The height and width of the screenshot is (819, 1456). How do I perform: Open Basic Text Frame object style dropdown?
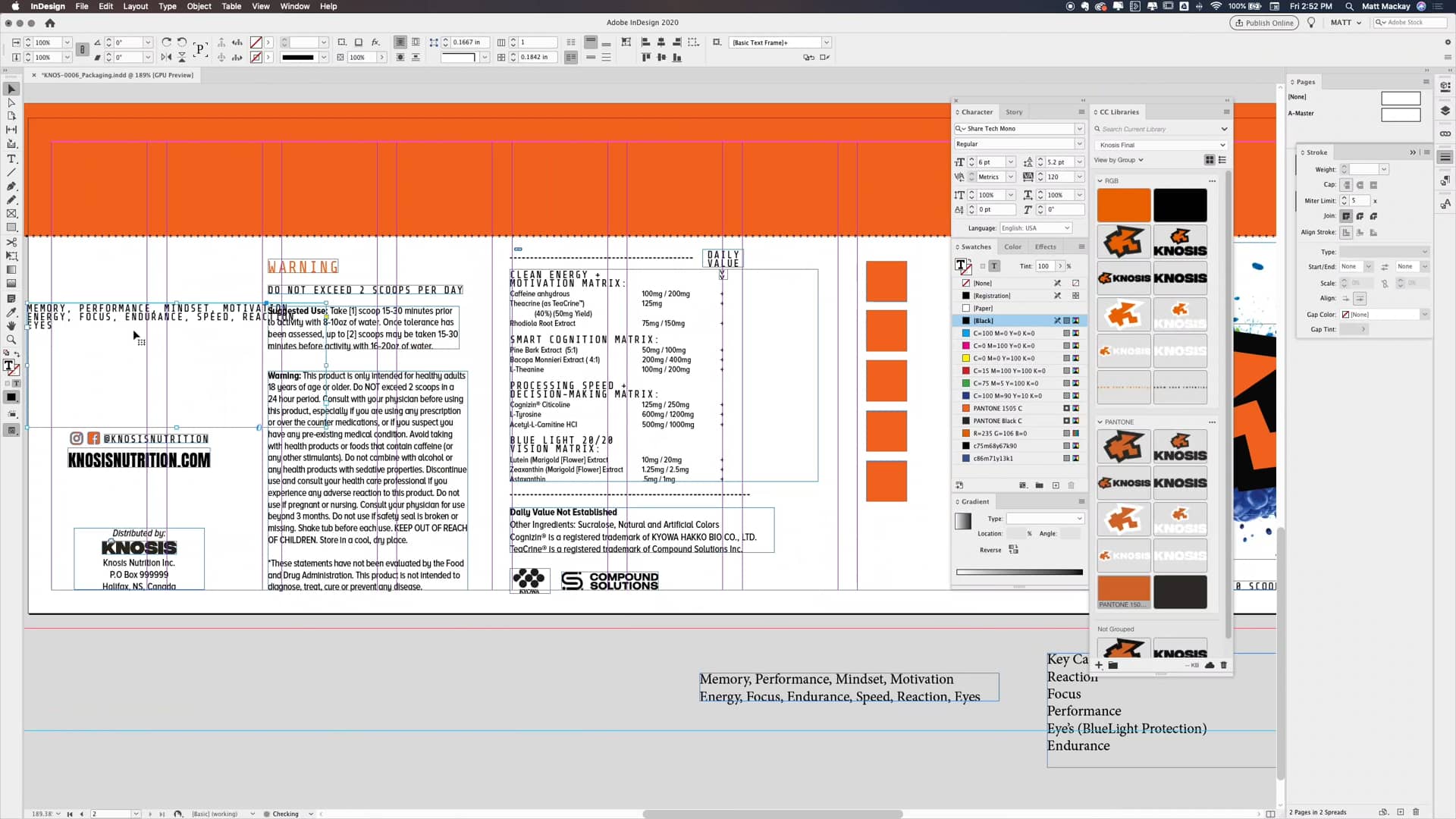coord(827,42)
